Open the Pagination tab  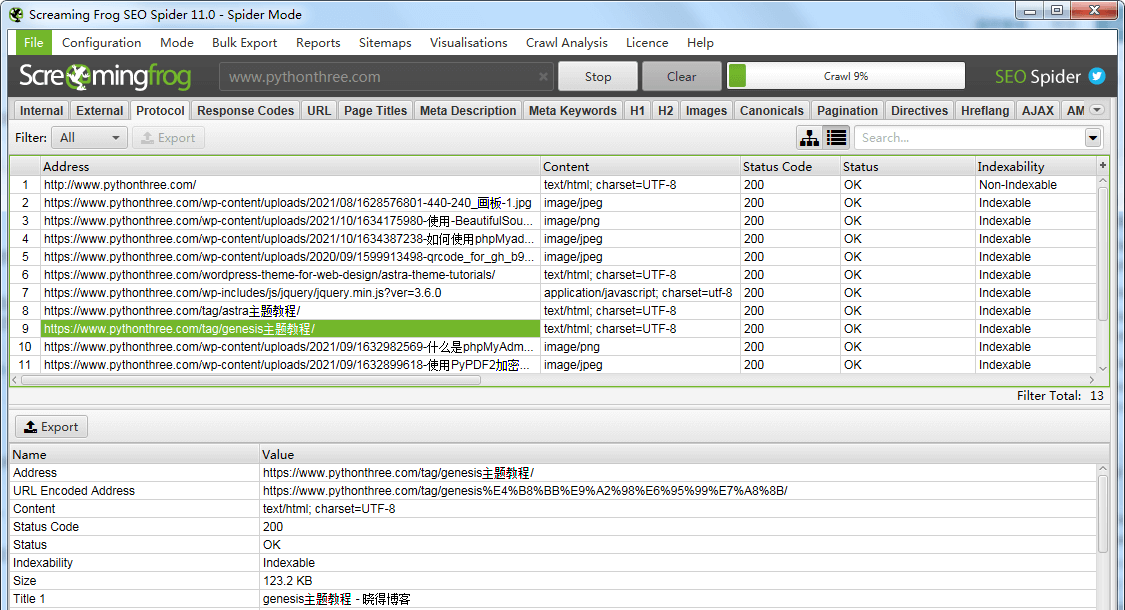(847, 111)
